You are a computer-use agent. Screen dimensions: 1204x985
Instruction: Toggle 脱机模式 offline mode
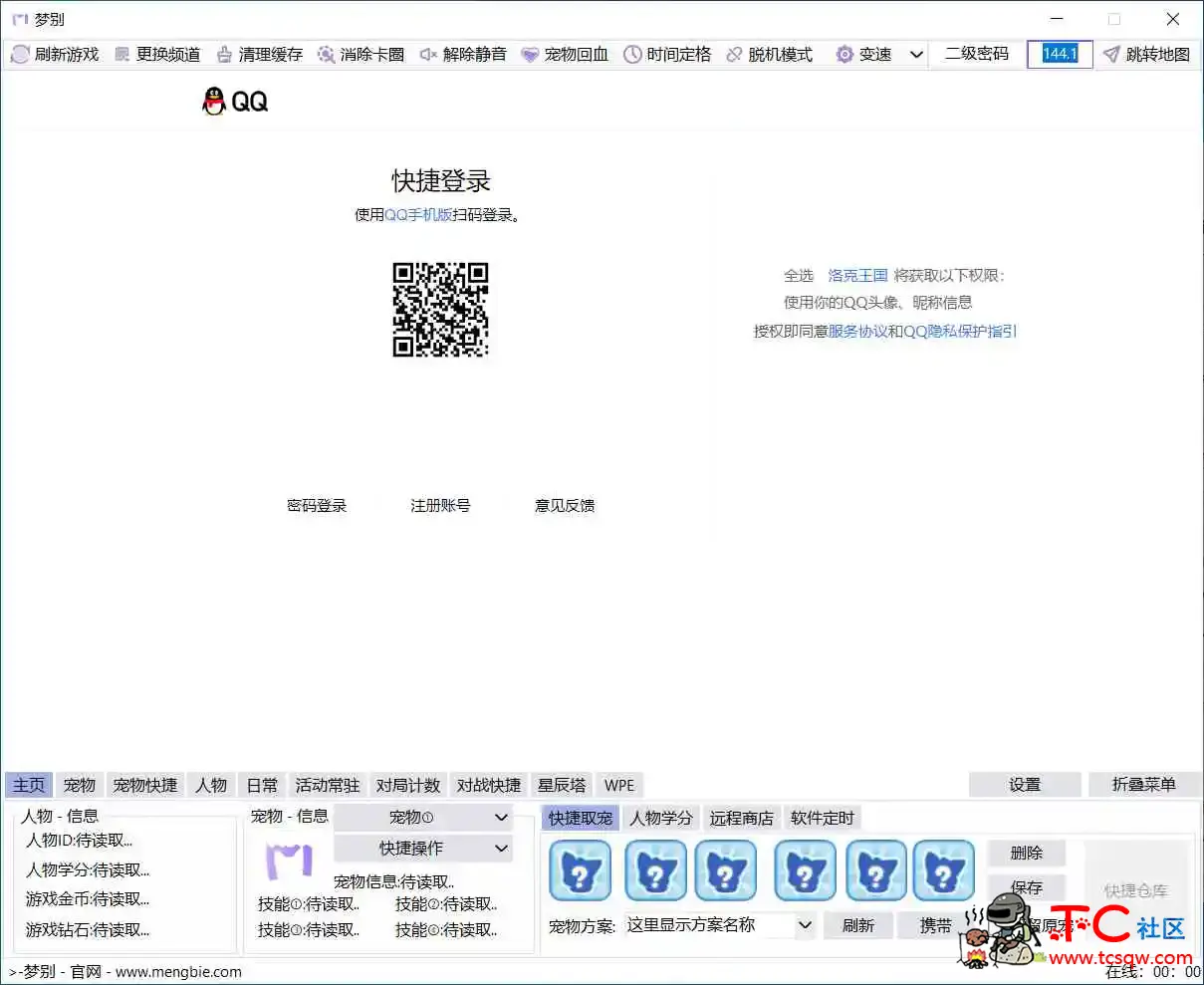(733, 55)
